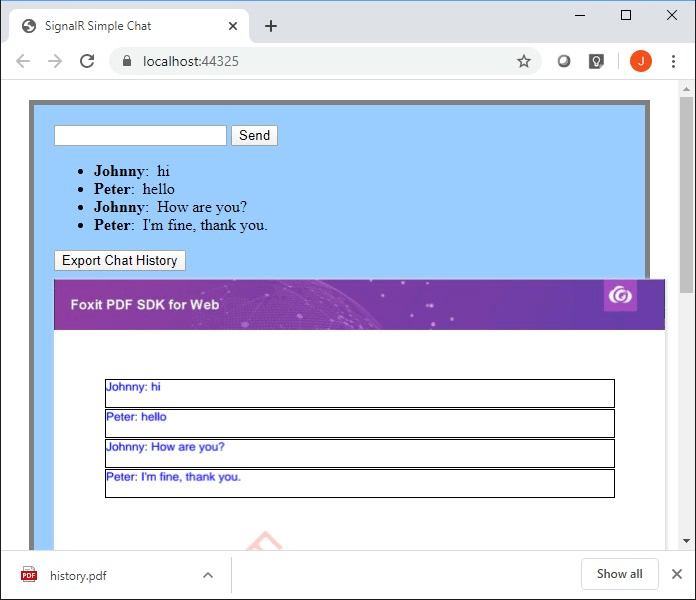Click the chat message input field
The image size is (696, 600).
tap(140, 135)
